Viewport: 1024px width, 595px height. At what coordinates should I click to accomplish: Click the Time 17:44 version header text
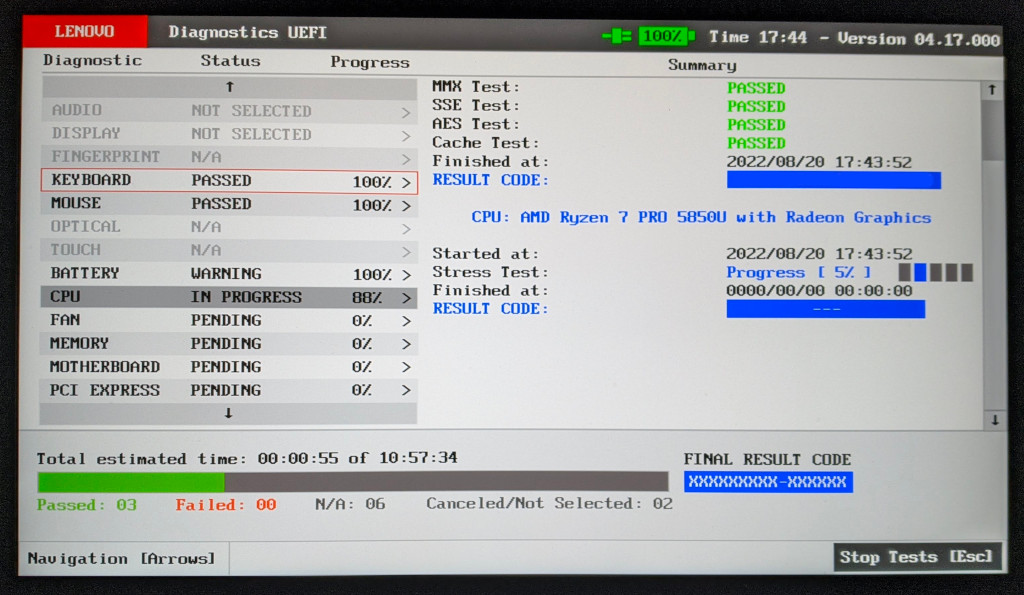tap(854, 39)
